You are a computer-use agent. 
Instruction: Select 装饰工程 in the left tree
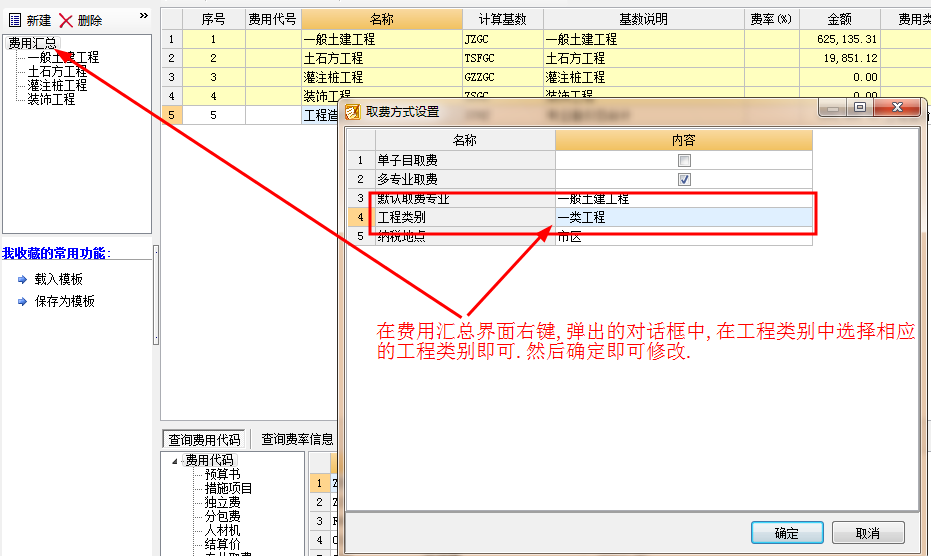51,99
